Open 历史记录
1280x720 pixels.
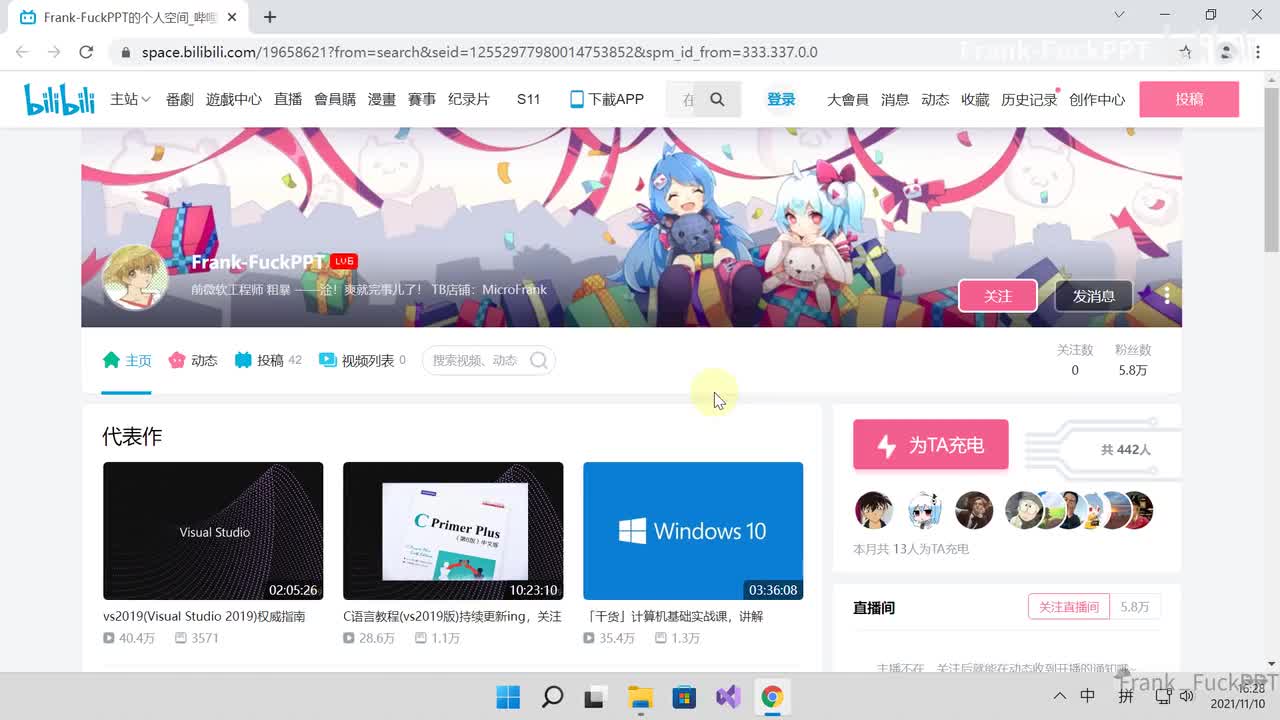point(1029,99)
